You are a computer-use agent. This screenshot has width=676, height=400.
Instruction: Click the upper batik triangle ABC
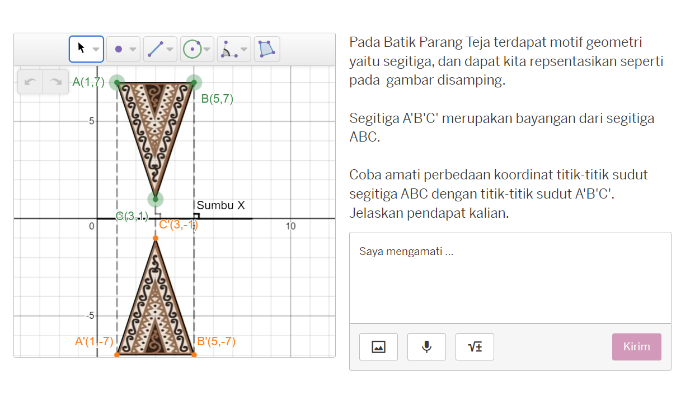(x=156, y=121)
